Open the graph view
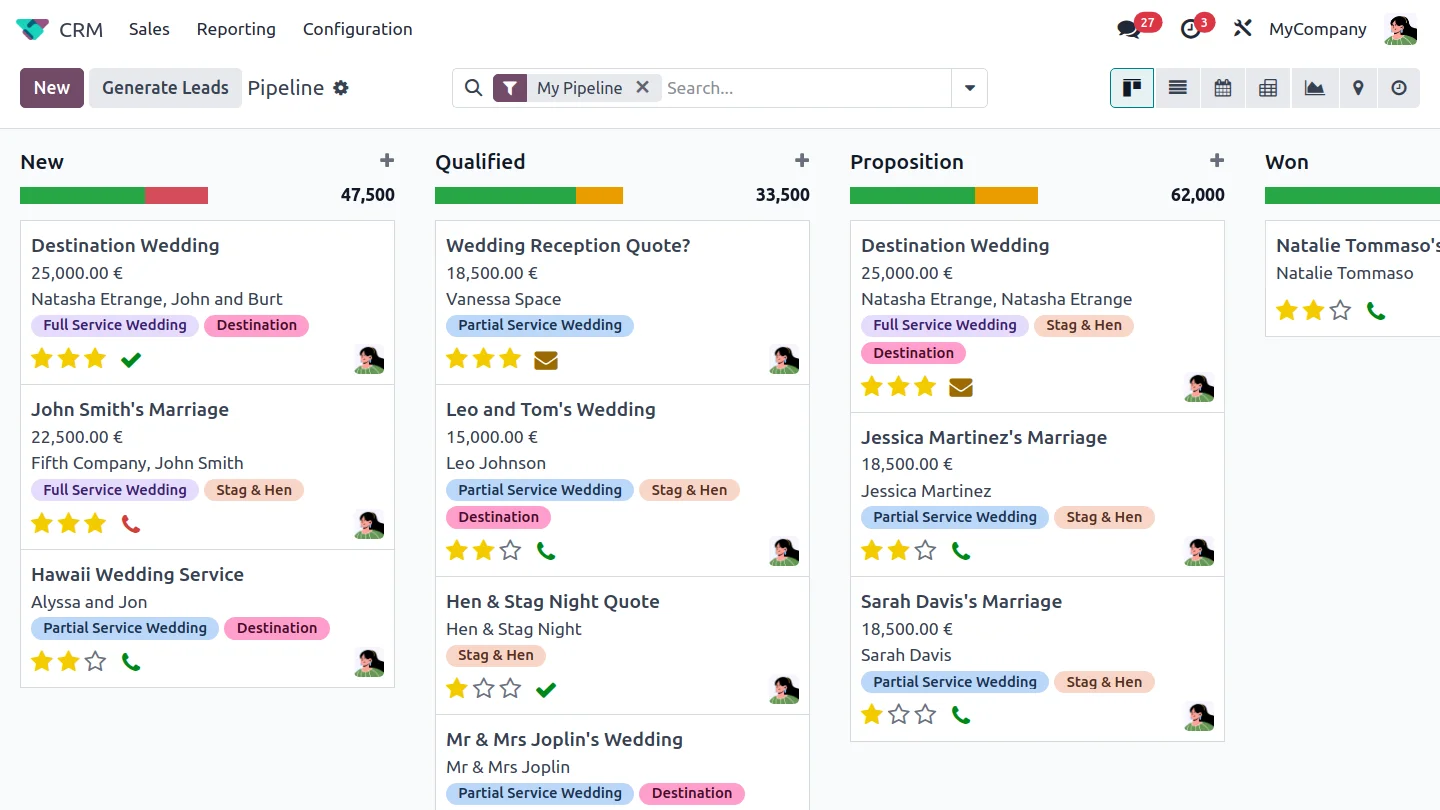The width and height of the screenshot is (1440, 810). tap(1314, 88)
